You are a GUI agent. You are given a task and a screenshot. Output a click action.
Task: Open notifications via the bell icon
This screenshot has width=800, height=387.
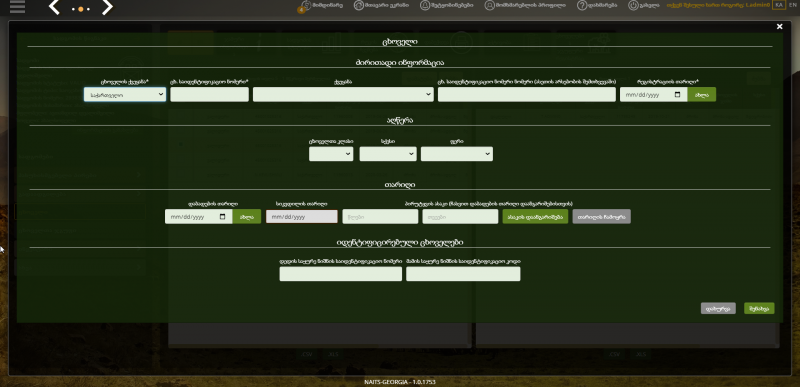[x=424, y=5]
